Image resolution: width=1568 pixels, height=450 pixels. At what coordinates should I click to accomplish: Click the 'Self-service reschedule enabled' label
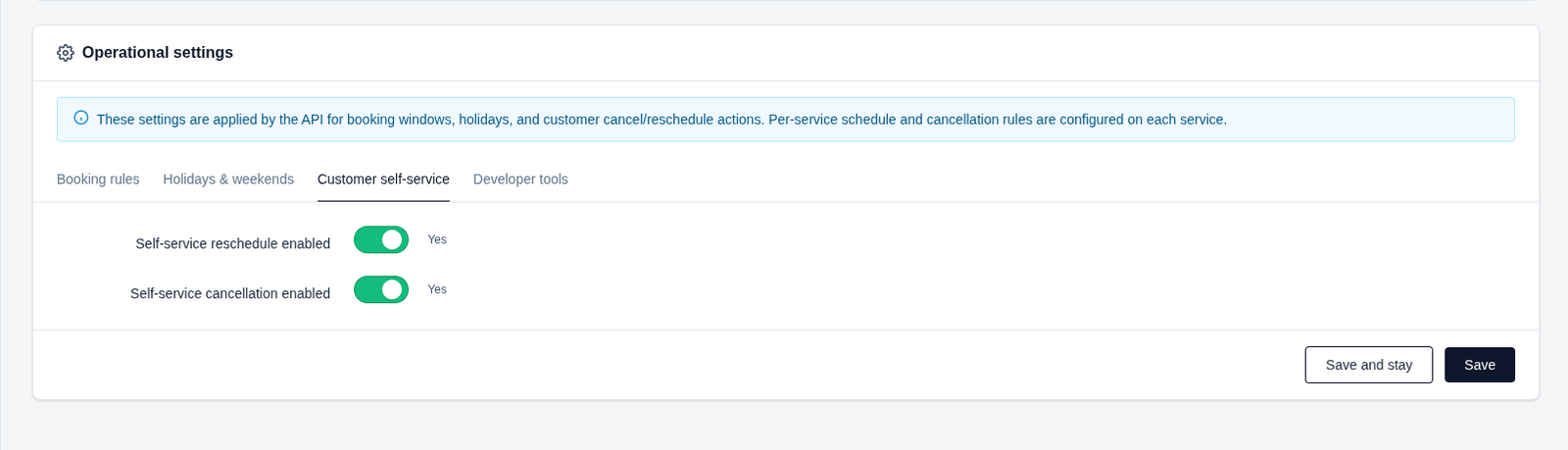tap(233, 243)
